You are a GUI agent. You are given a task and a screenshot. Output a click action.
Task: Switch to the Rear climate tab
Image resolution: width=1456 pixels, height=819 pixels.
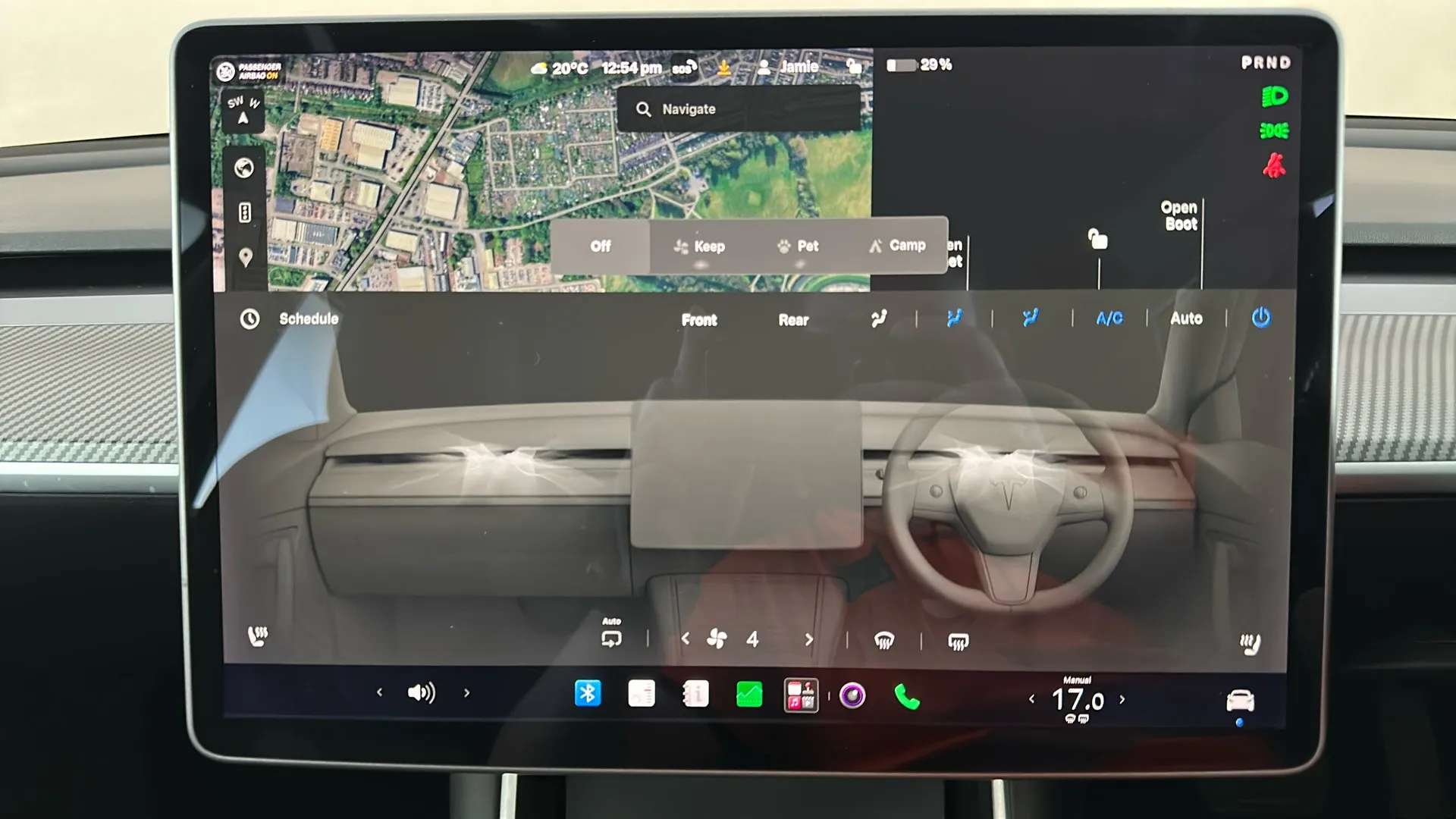click(793, 320)
